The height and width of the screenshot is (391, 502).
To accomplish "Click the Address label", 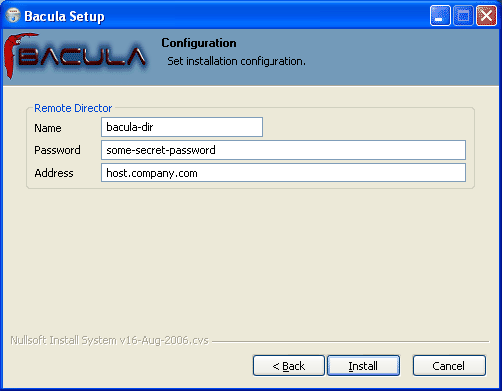I will (54, 173).
